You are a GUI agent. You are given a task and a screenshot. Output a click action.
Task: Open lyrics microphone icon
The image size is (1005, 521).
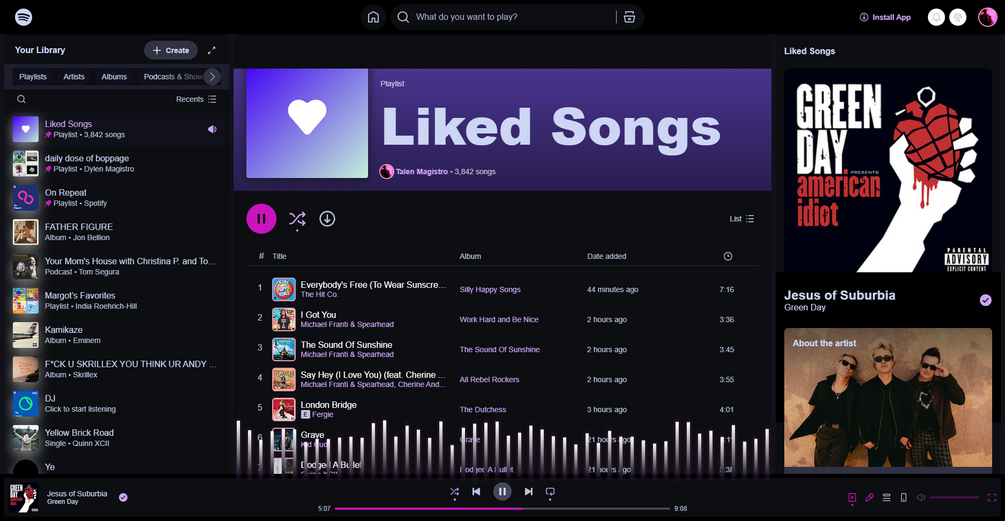pos(869,497)
